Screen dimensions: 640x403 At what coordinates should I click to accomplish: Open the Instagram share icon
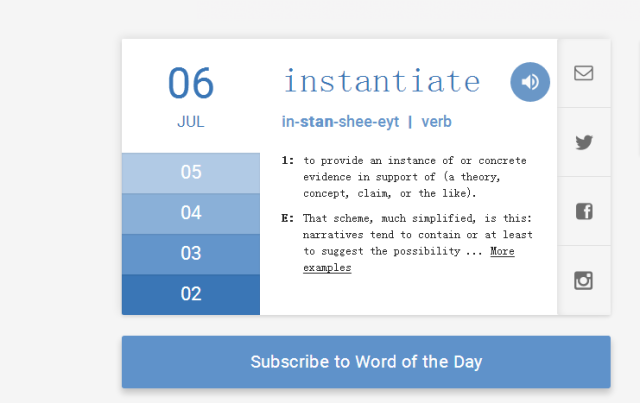pos(584,280)
